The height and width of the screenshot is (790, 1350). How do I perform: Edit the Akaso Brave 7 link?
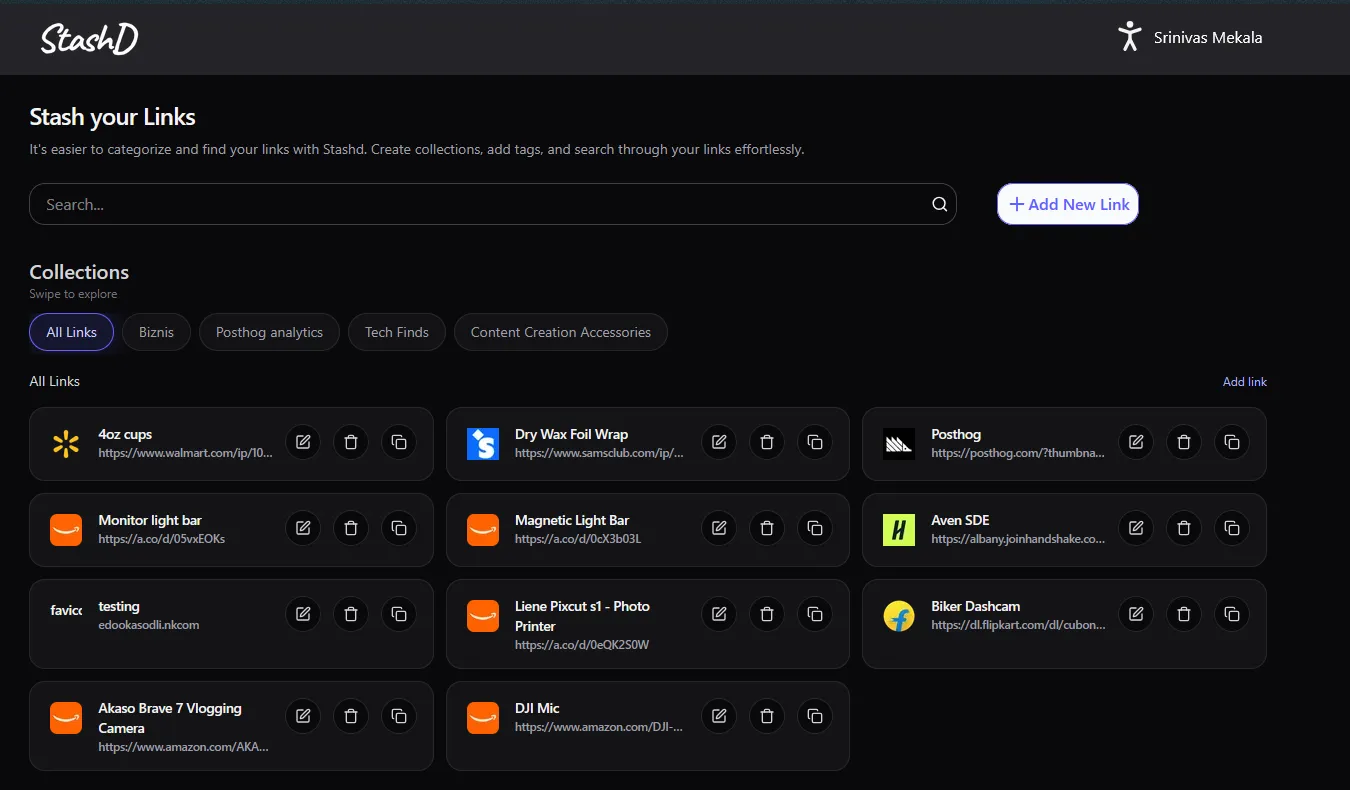[x=303, y=716]
